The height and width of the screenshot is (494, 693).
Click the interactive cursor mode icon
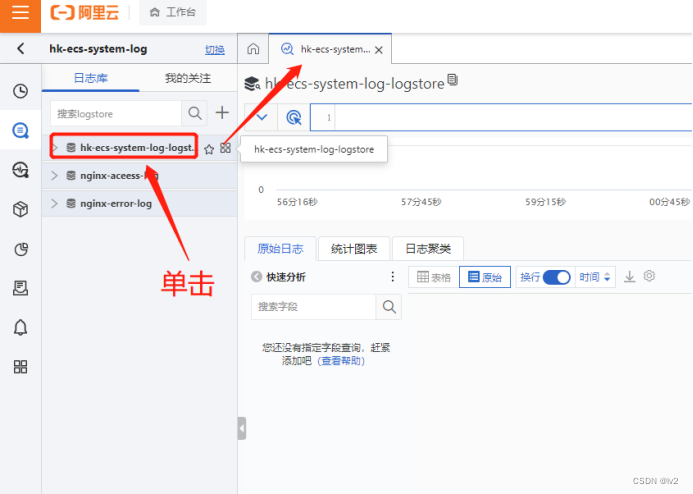pos(294,118)
